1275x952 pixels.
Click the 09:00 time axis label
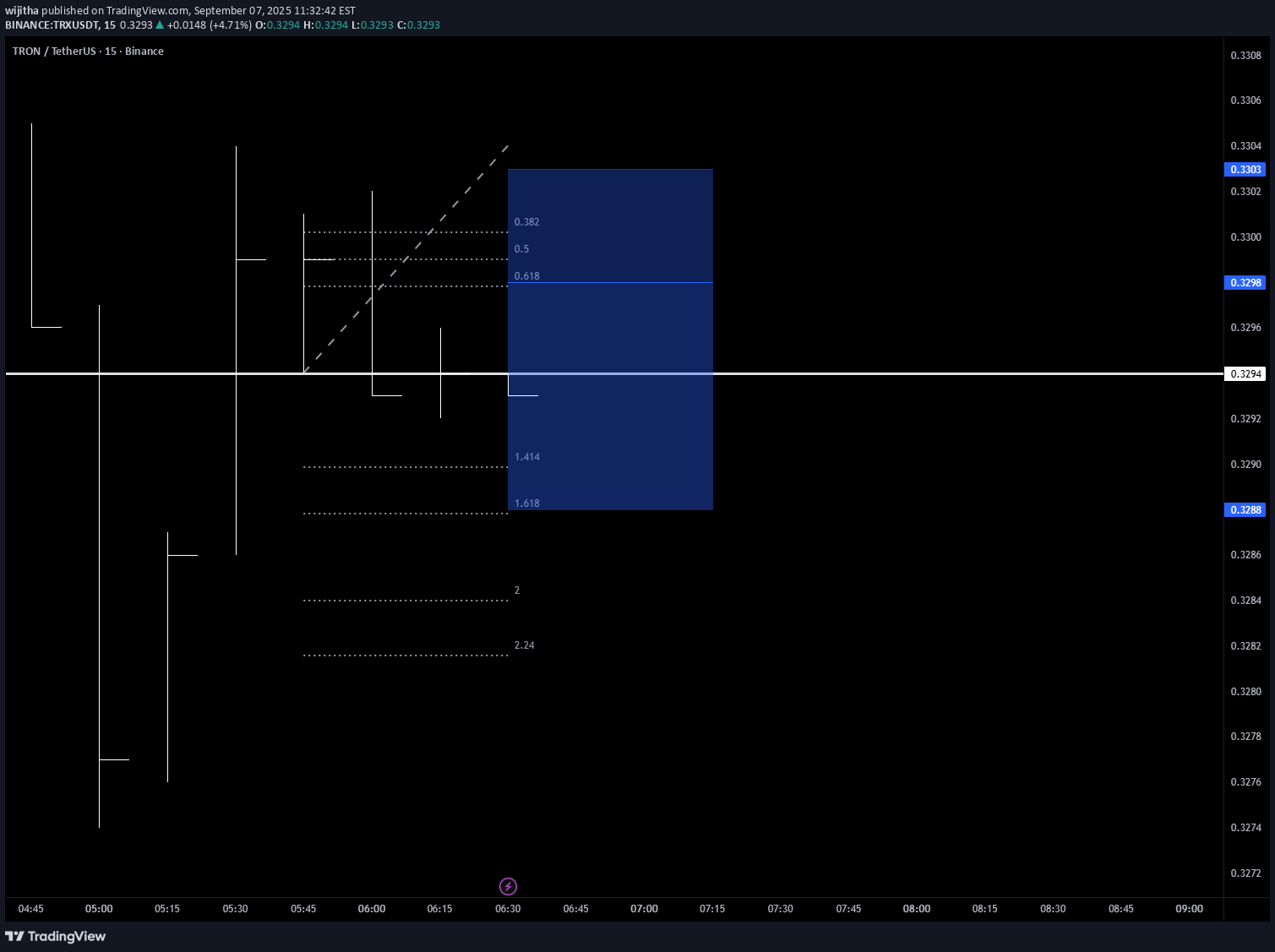[1189, 909]
